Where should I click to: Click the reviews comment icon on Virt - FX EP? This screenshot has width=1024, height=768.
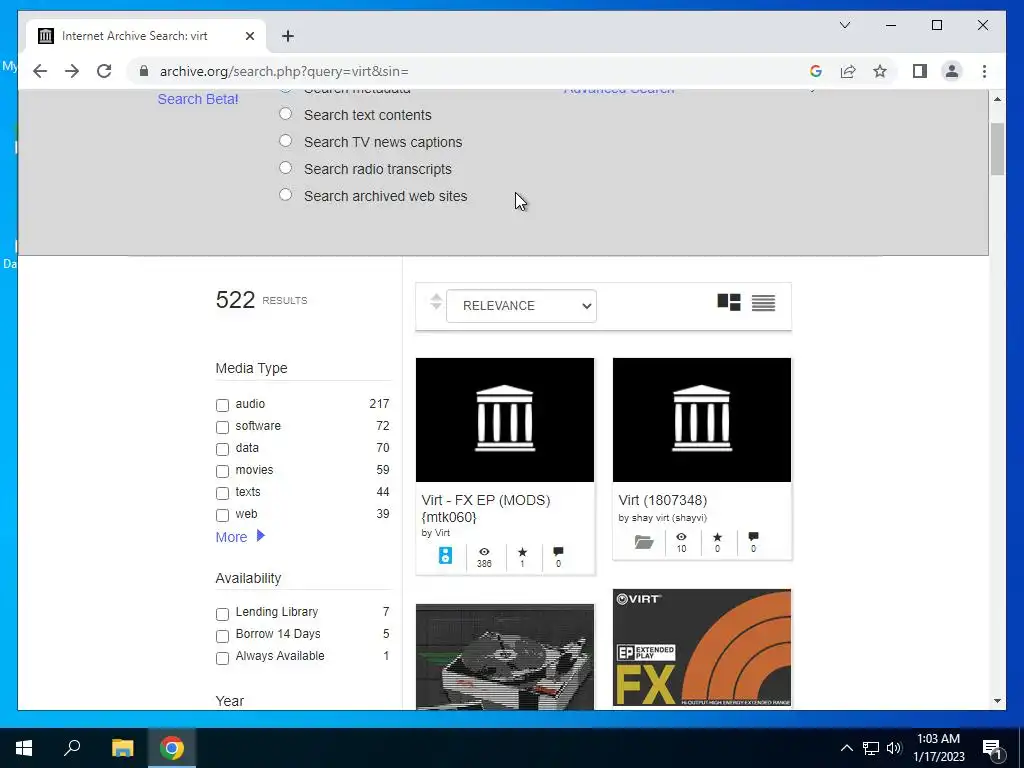558,552
